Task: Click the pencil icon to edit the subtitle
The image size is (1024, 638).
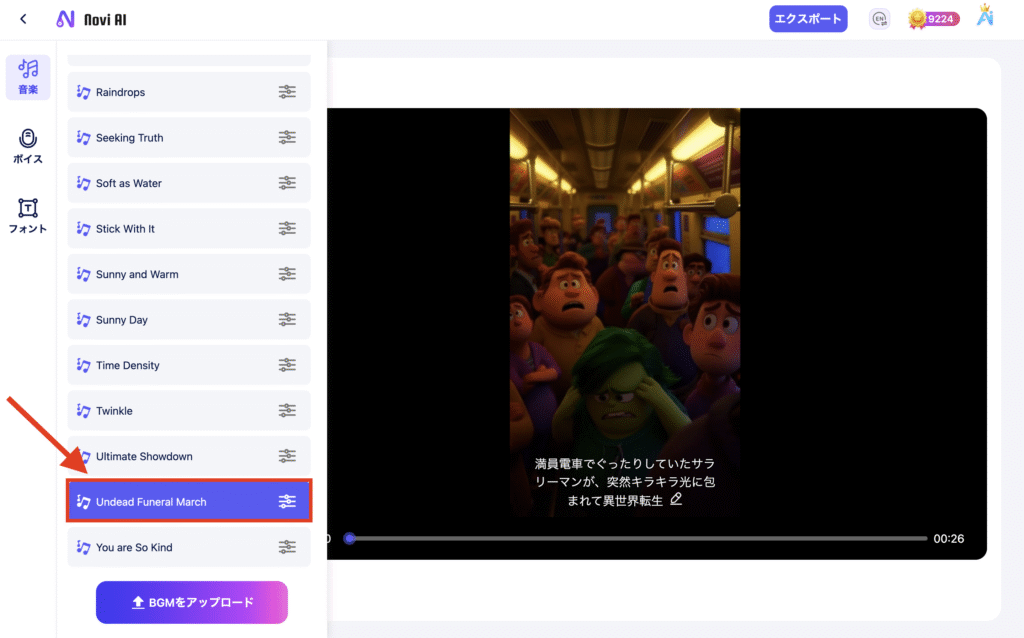Action: pyautogui.click(x=677, y=499)
